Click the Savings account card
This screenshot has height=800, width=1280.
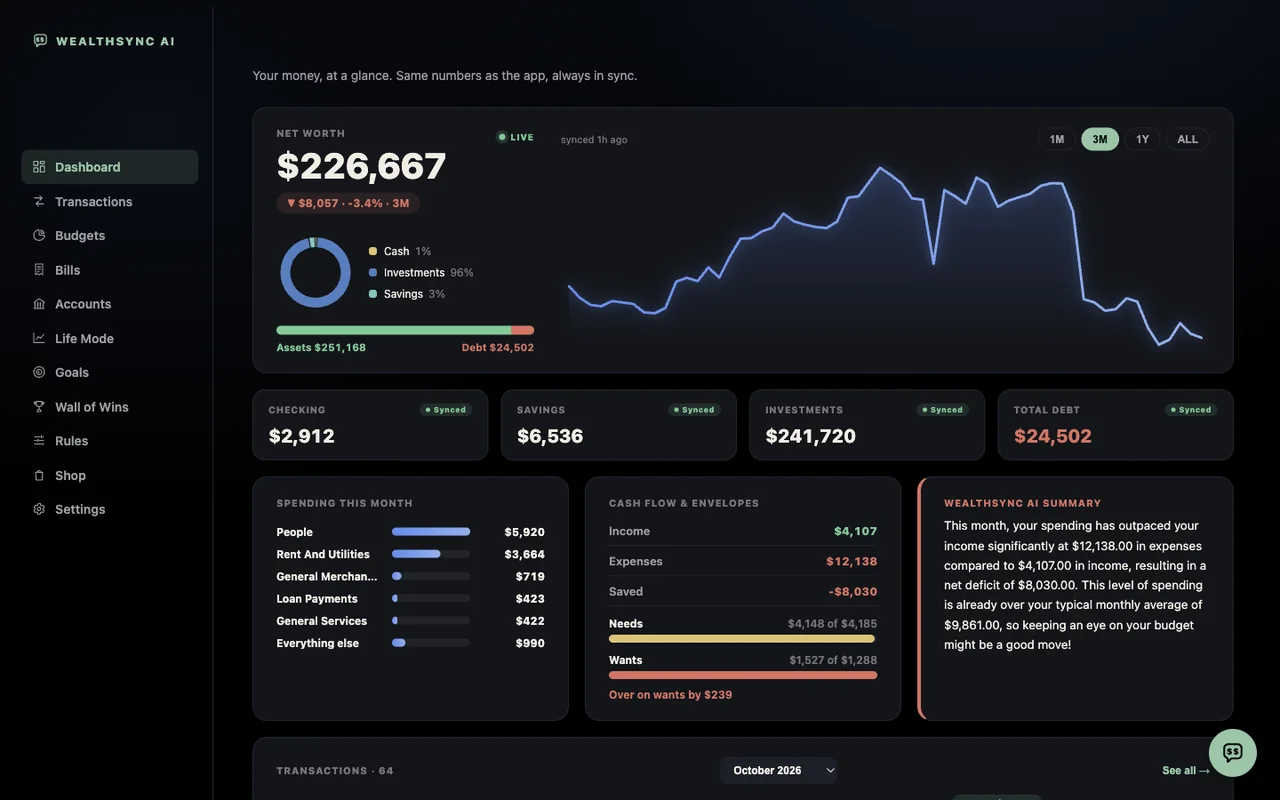(x=618, y=425)
